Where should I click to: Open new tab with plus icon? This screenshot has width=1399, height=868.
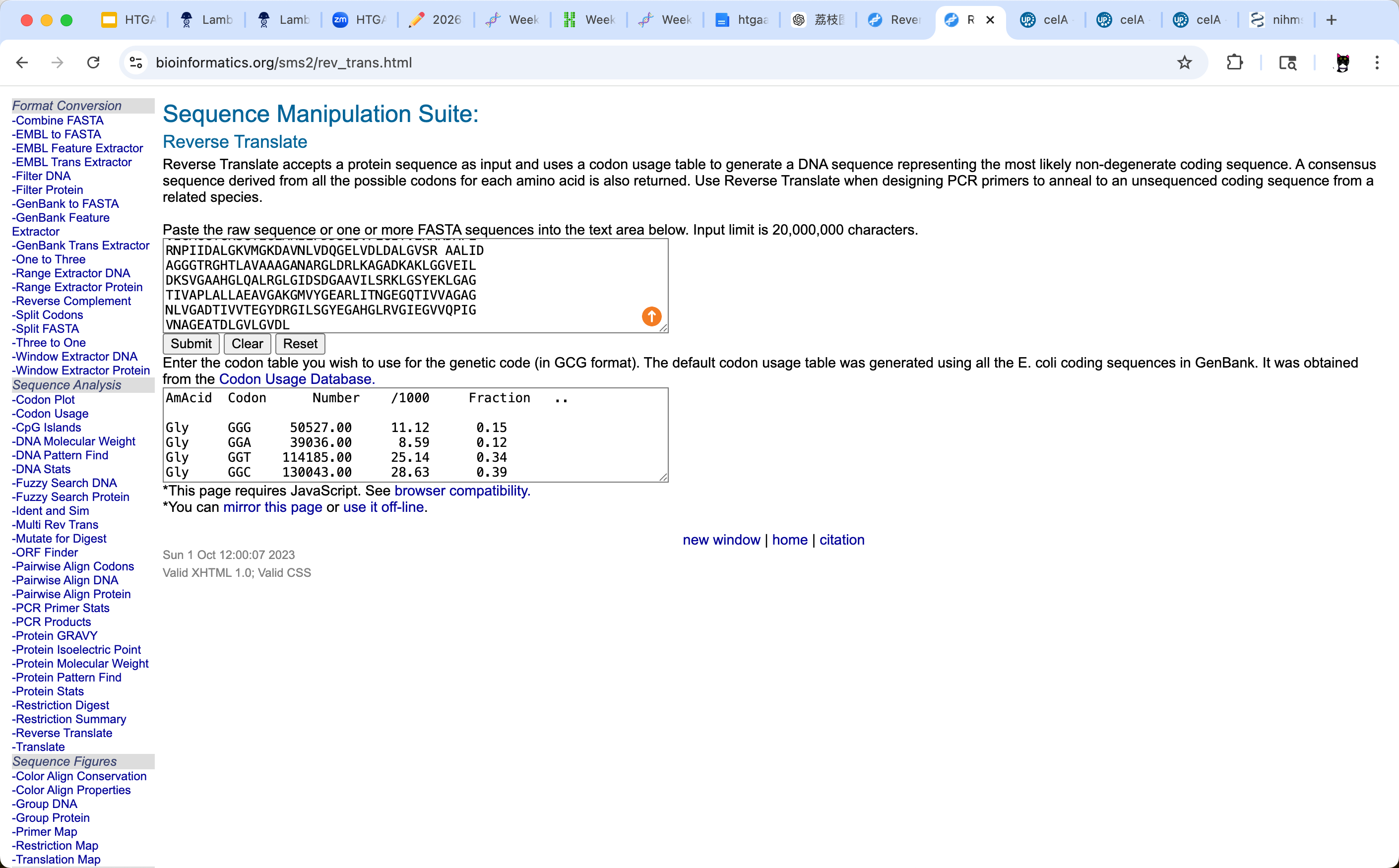click(x=1332, y=20)
